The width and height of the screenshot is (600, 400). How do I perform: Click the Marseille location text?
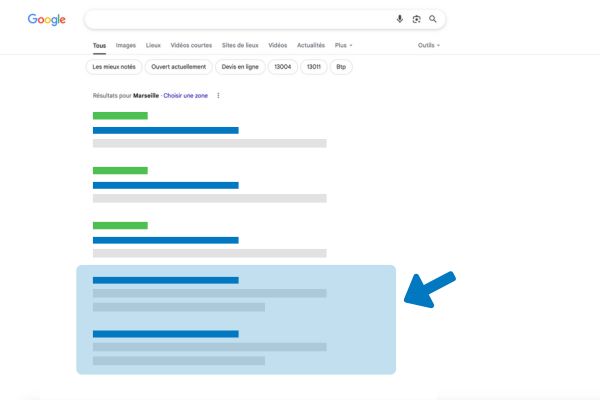pyautogui.click(x=146, y=96)
